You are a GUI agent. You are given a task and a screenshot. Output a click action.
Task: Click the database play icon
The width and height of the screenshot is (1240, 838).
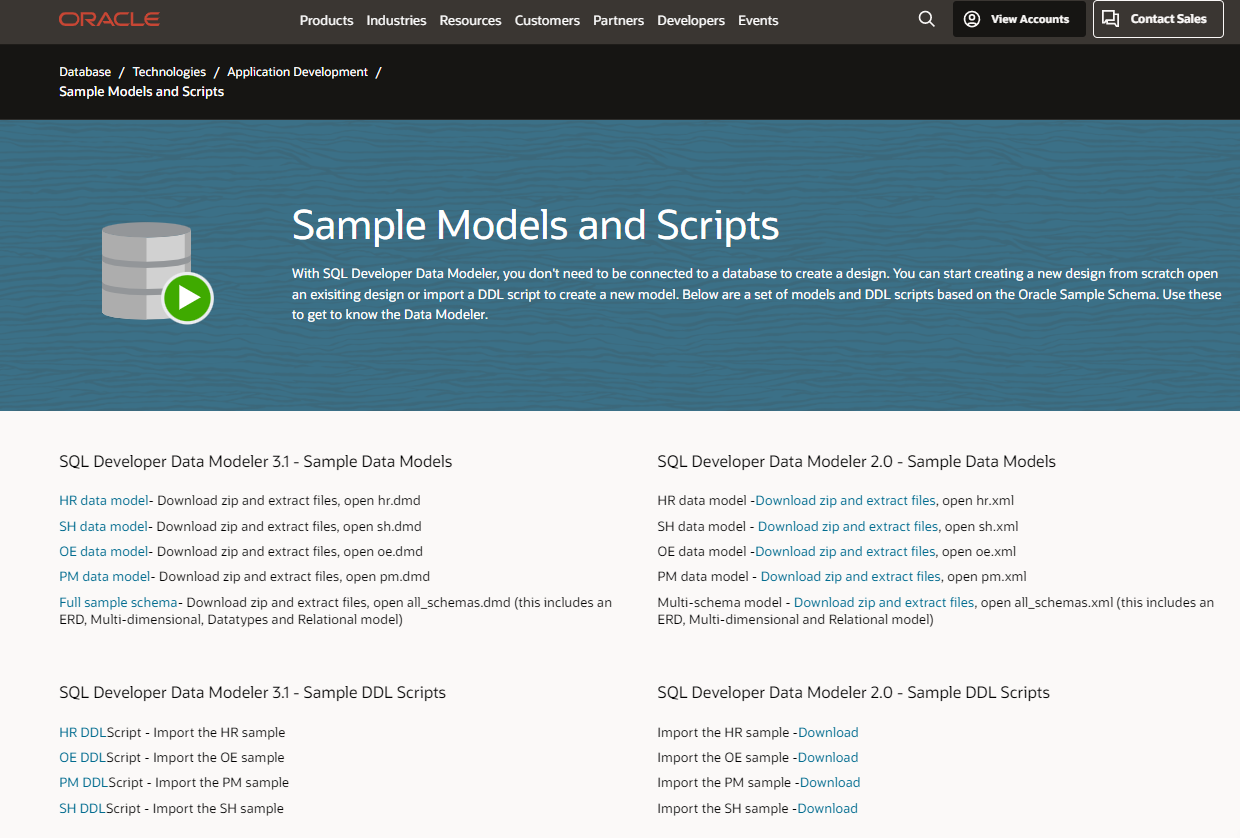158,272
